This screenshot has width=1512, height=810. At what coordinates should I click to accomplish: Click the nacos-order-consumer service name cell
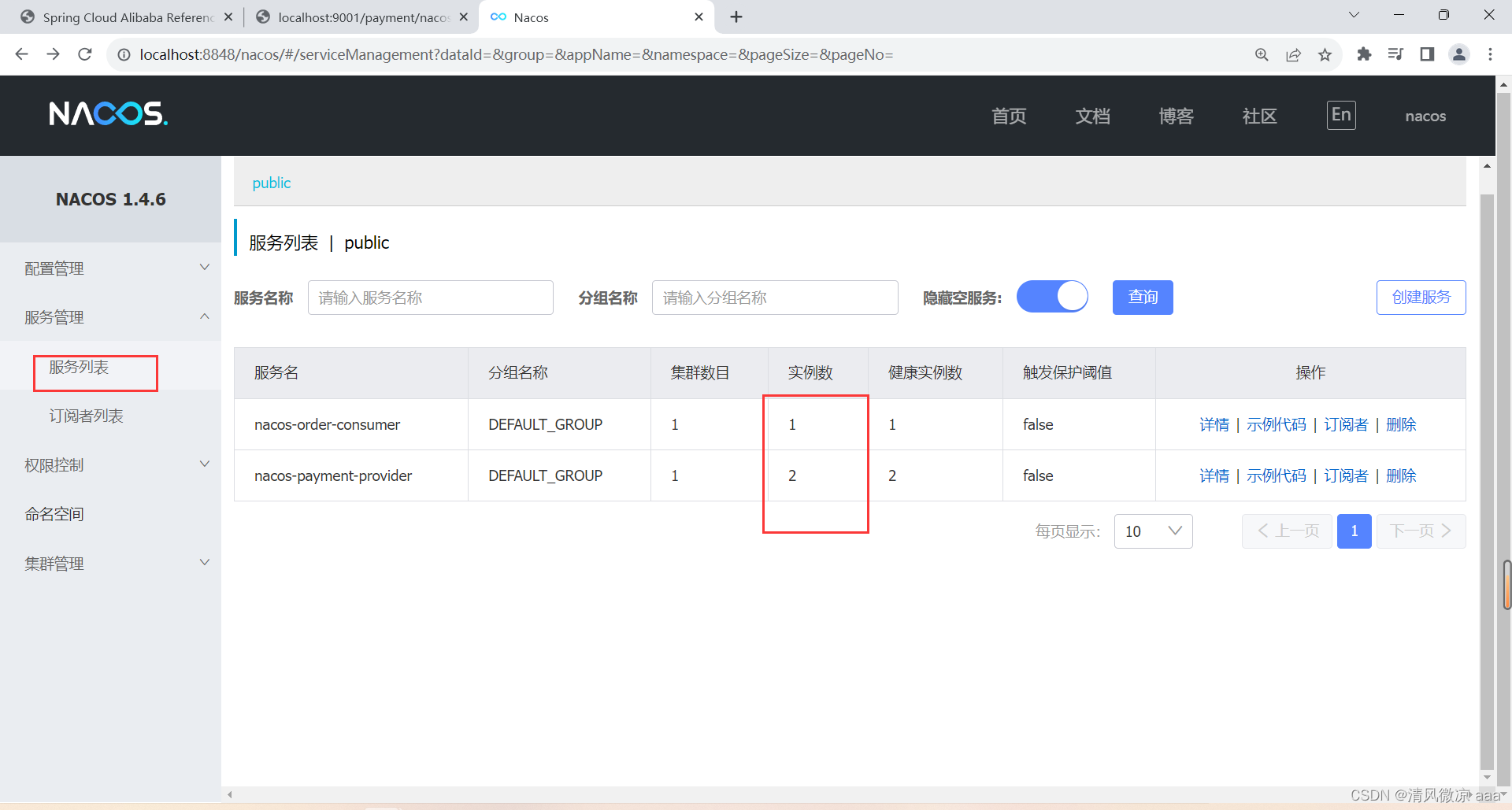[x=351, y=424]
